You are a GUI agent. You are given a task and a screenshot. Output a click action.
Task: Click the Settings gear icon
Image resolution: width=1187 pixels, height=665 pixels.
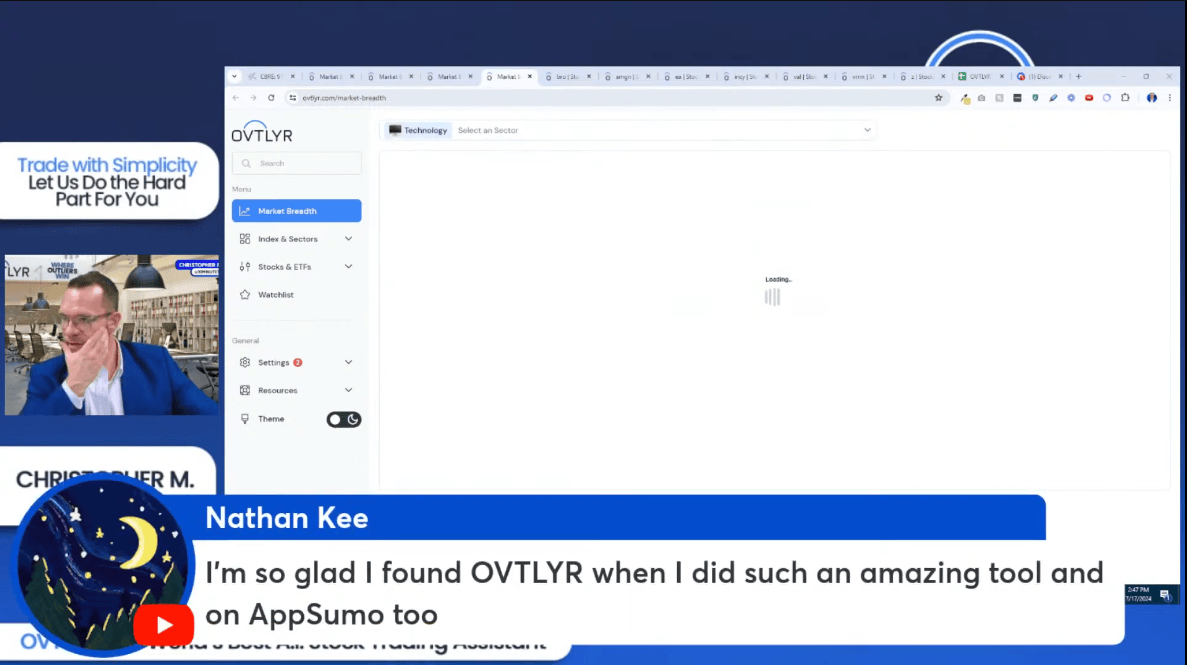tap(245, 363)
